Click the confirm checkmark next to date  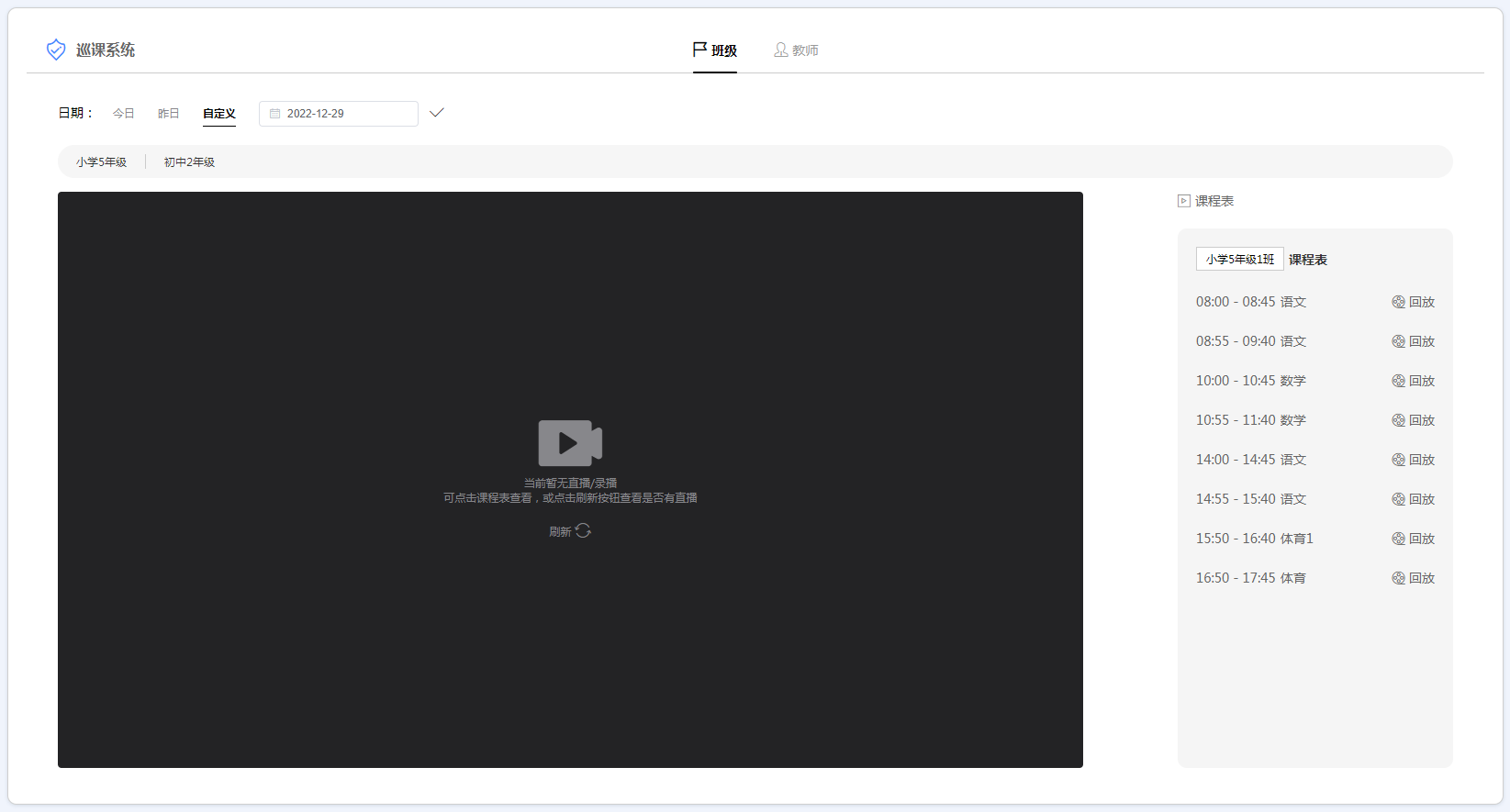coord(437,113)
